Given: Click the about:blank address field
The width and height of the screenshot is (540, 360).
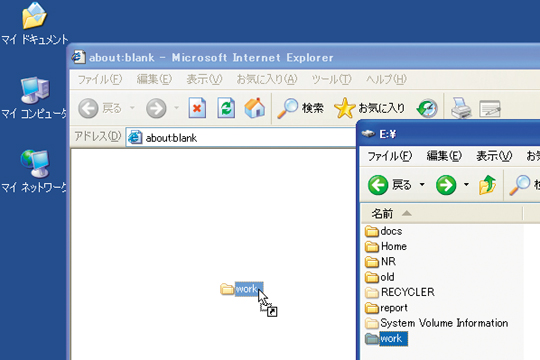Looking at the screenshot, I should [241, 138].
